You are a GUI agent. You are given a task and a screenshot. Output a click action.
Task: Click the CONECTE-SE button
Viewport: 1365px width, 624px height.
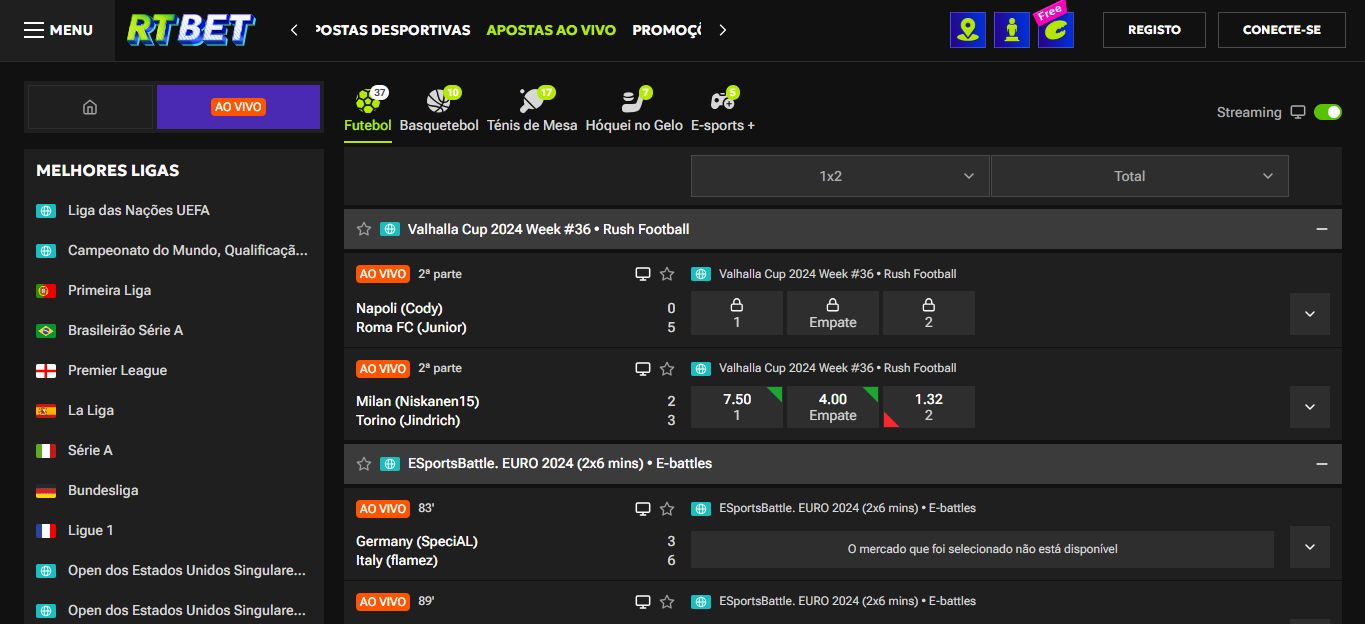(1281, 30)
